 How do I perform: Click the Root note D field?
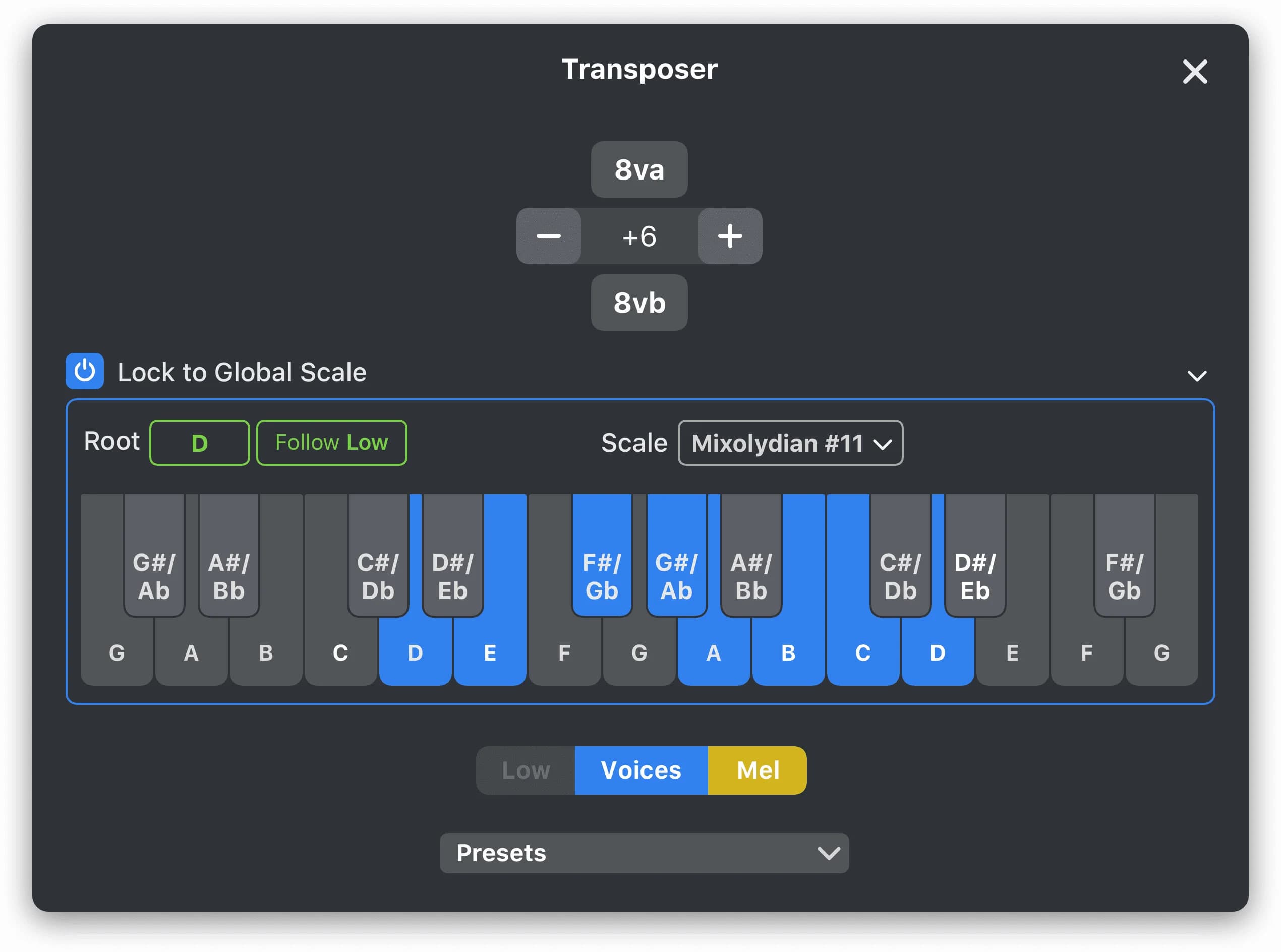click(x=199, y=443)
